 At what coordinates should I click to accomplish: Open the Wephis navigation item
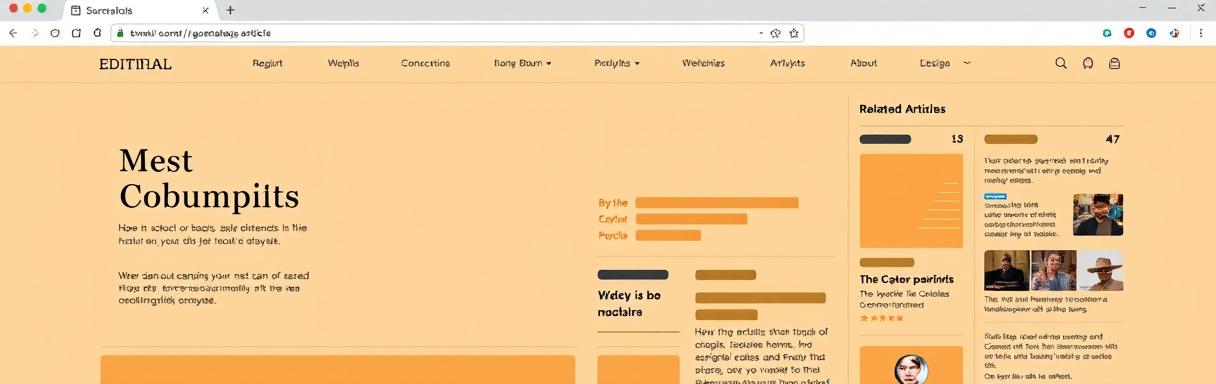point(343,63)
